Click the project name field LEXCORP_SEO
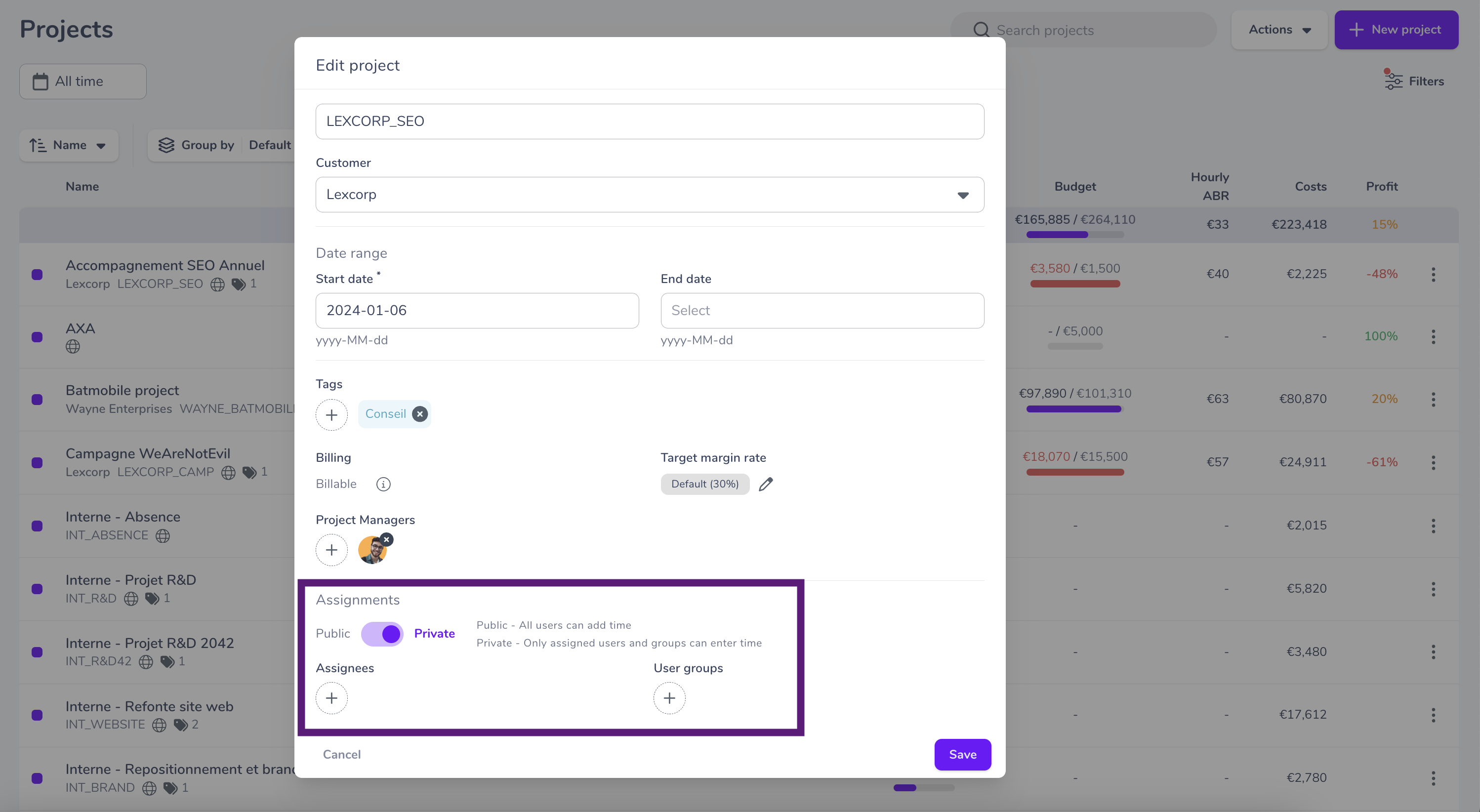Image resolution: width=1480 pixels, height=812 pixels. click(650, 121)
